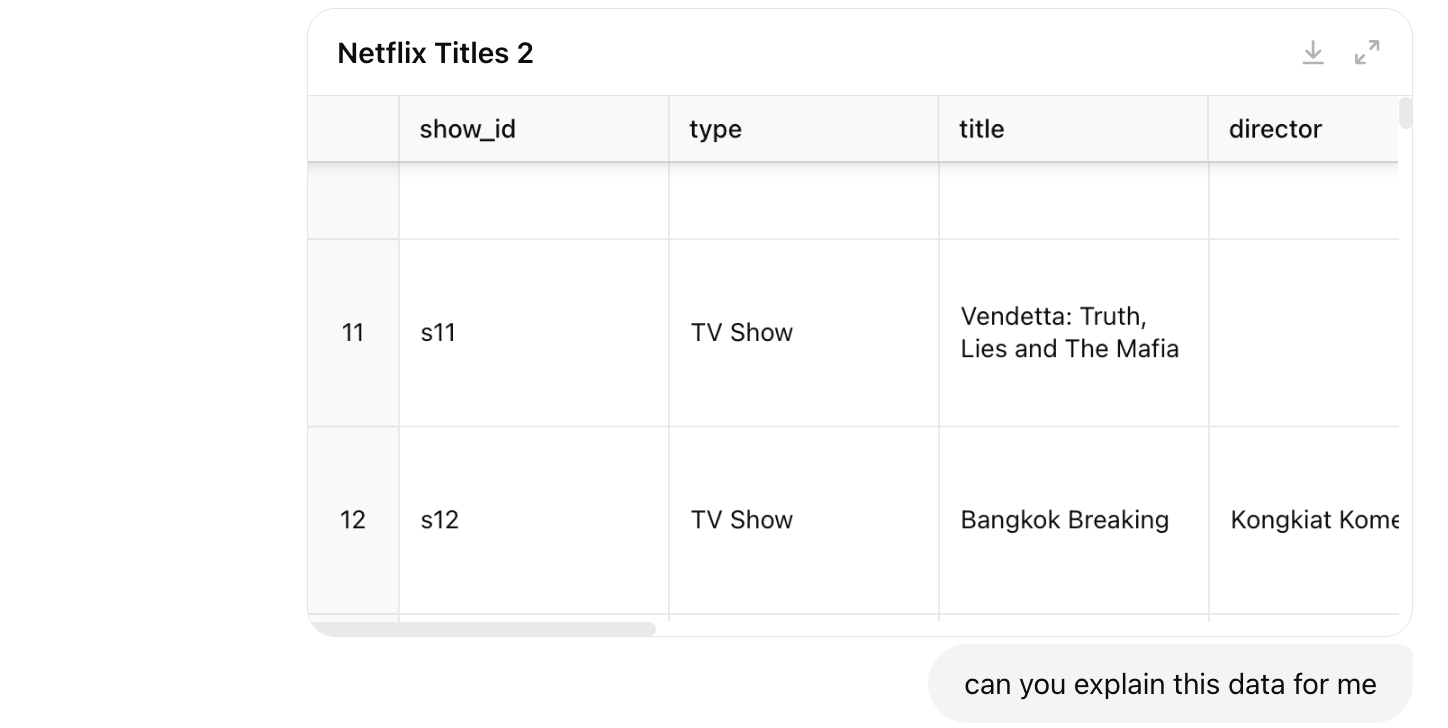Click the Kongkiat director cell
This screenshot has width=1448, height=728.
pos(1312,520)
